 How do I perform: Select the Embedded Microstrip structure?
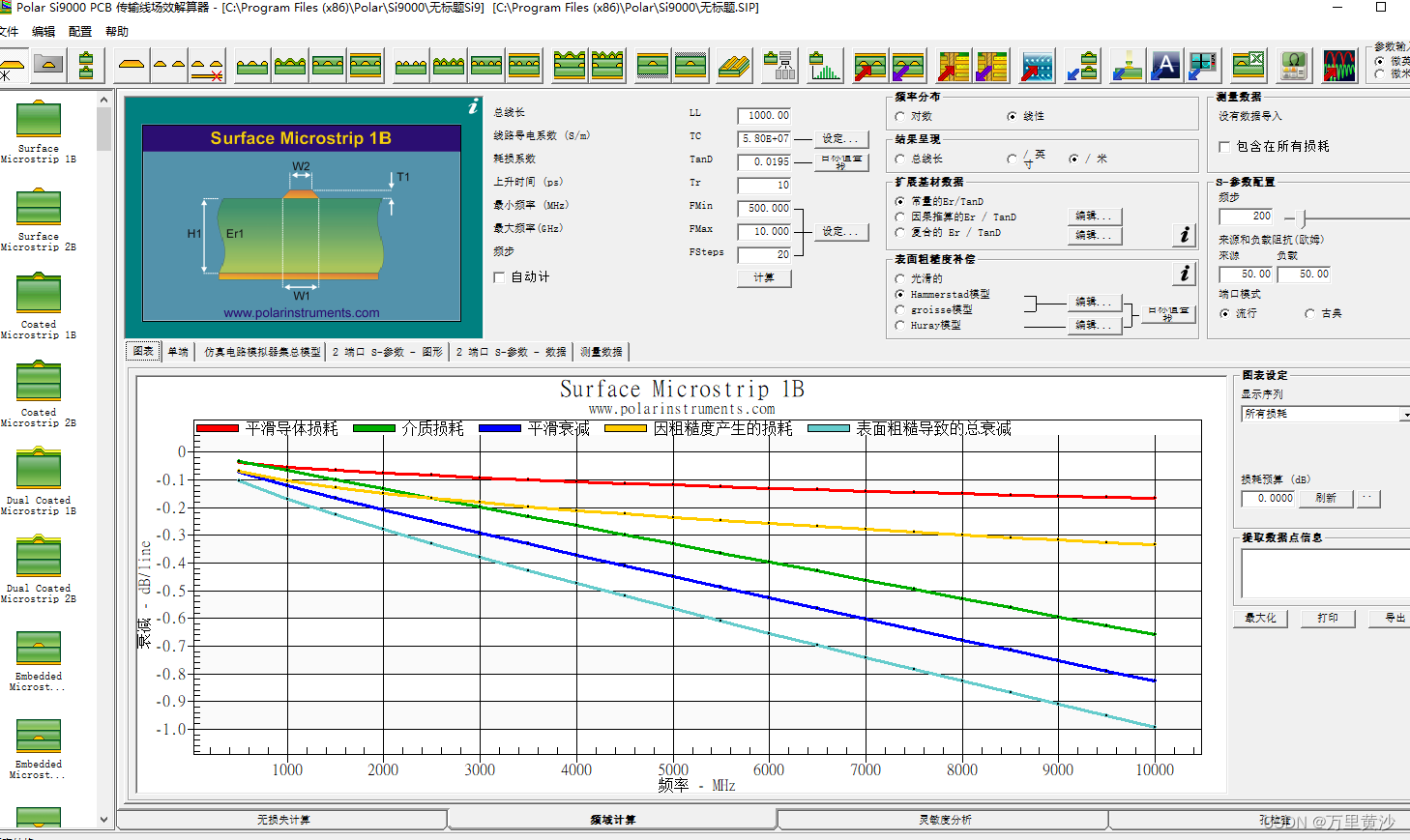pos(38,649)
